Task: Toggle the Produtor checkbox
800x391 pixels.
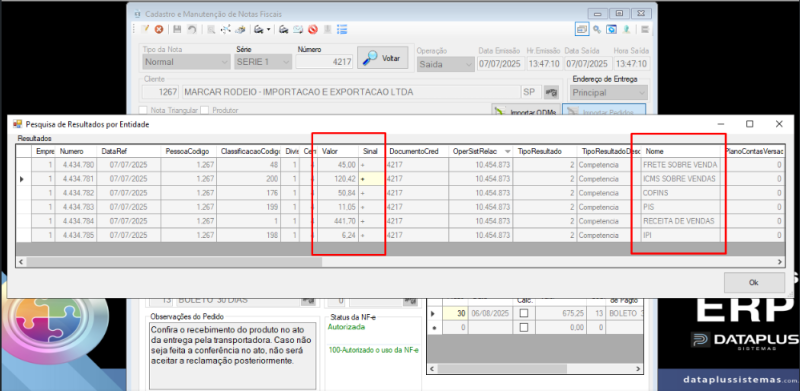Action: [205, 110]
